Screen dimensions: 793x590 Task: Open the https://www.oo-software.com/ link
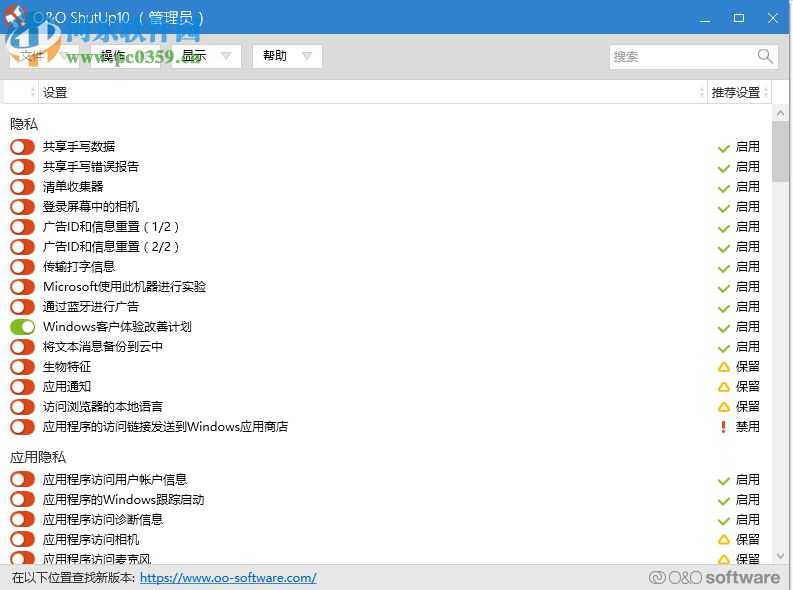[228, 577]
